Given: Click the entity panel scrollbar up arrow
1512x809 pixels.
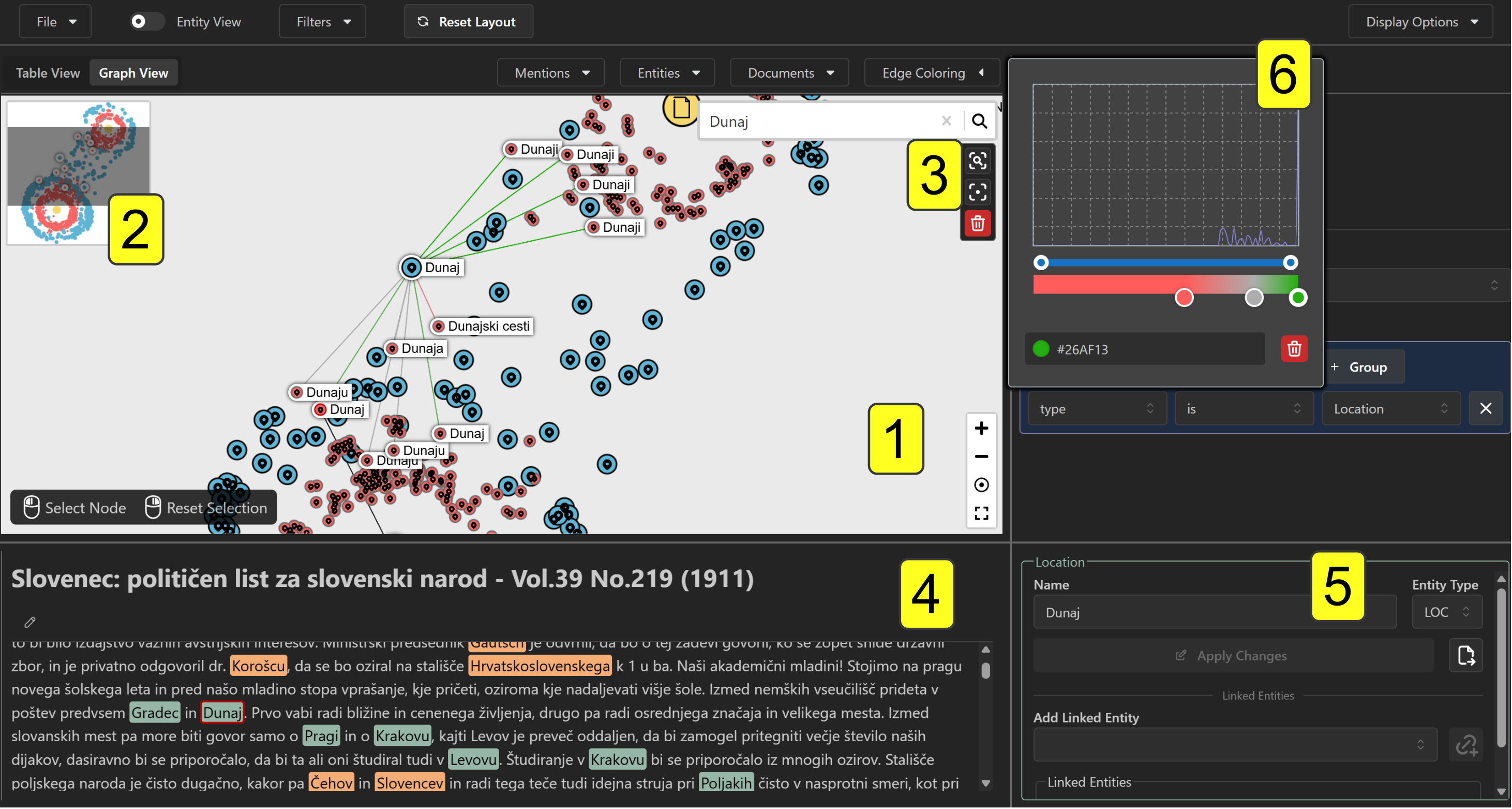Looking at the screenshot, I should (x=1502, y=579).
